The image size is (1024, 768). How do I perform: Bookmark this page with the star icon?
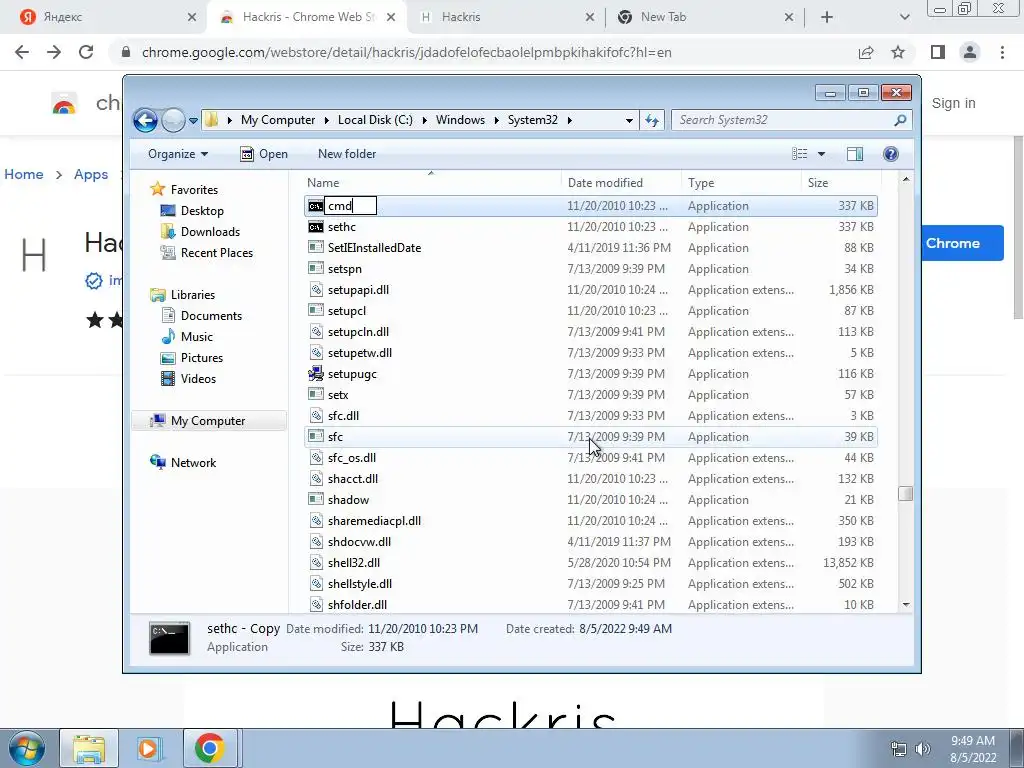(x=899, y=52)
